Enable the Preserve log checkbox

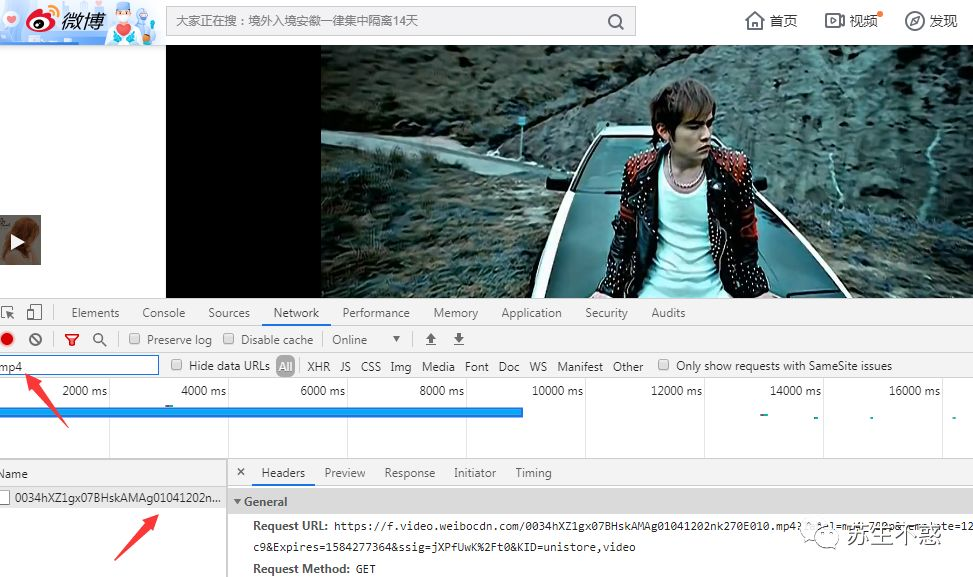136,340
